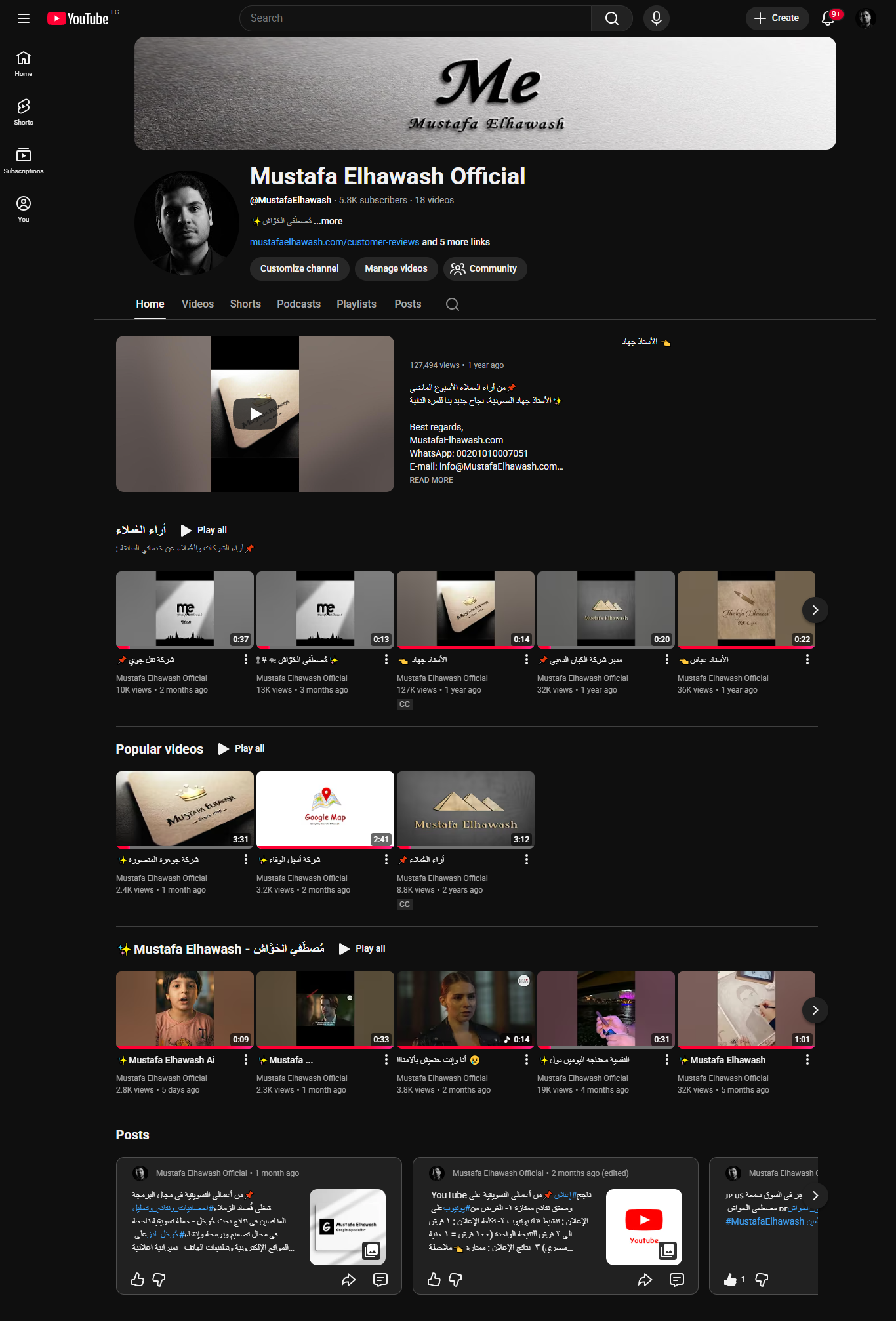Open Subscriptions from the sidebar

(24, 160)
